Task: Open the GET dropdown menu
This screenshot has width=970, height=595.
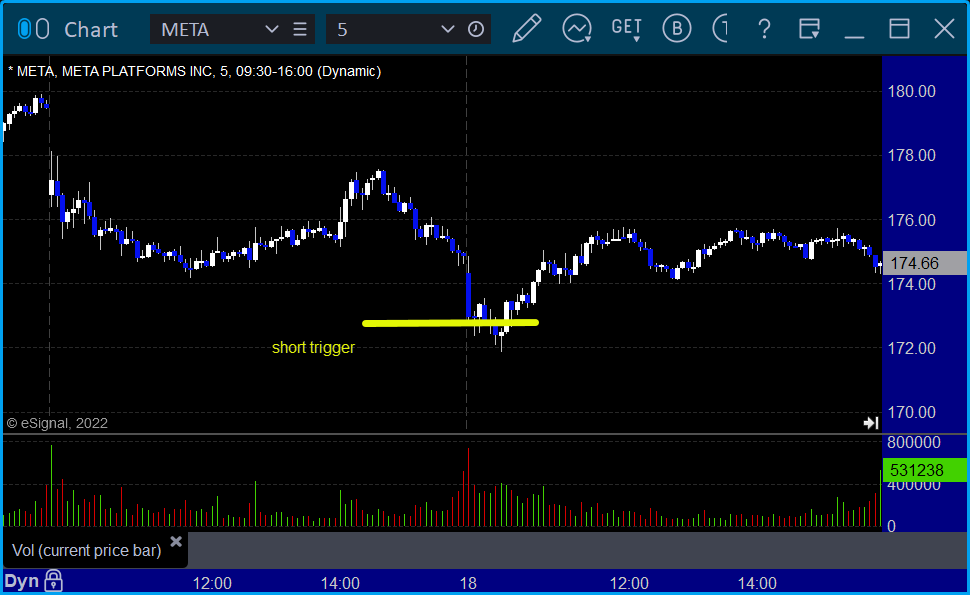Action: coord(627,29)
